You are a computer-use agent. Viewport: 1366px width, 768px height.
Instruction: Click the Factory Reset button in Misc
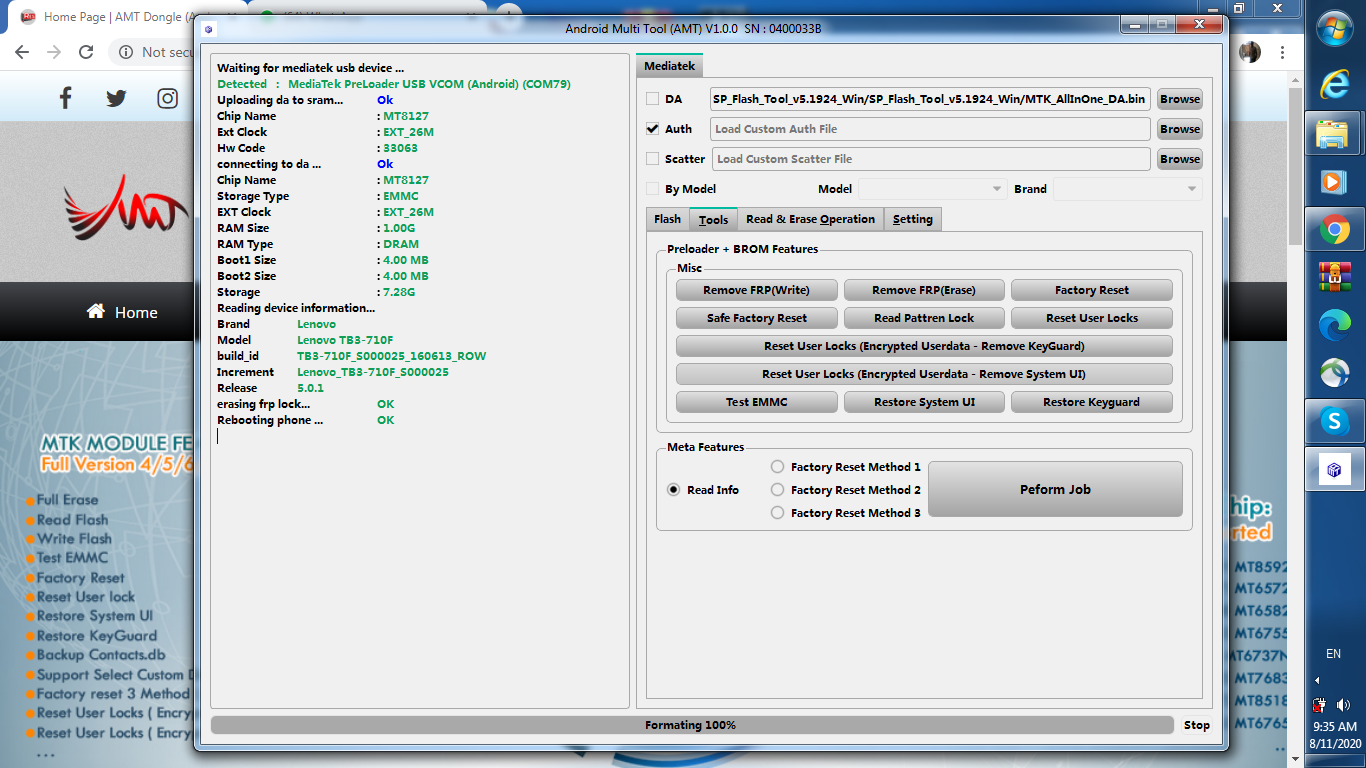pyautogui.click(x=1092, y=290)
